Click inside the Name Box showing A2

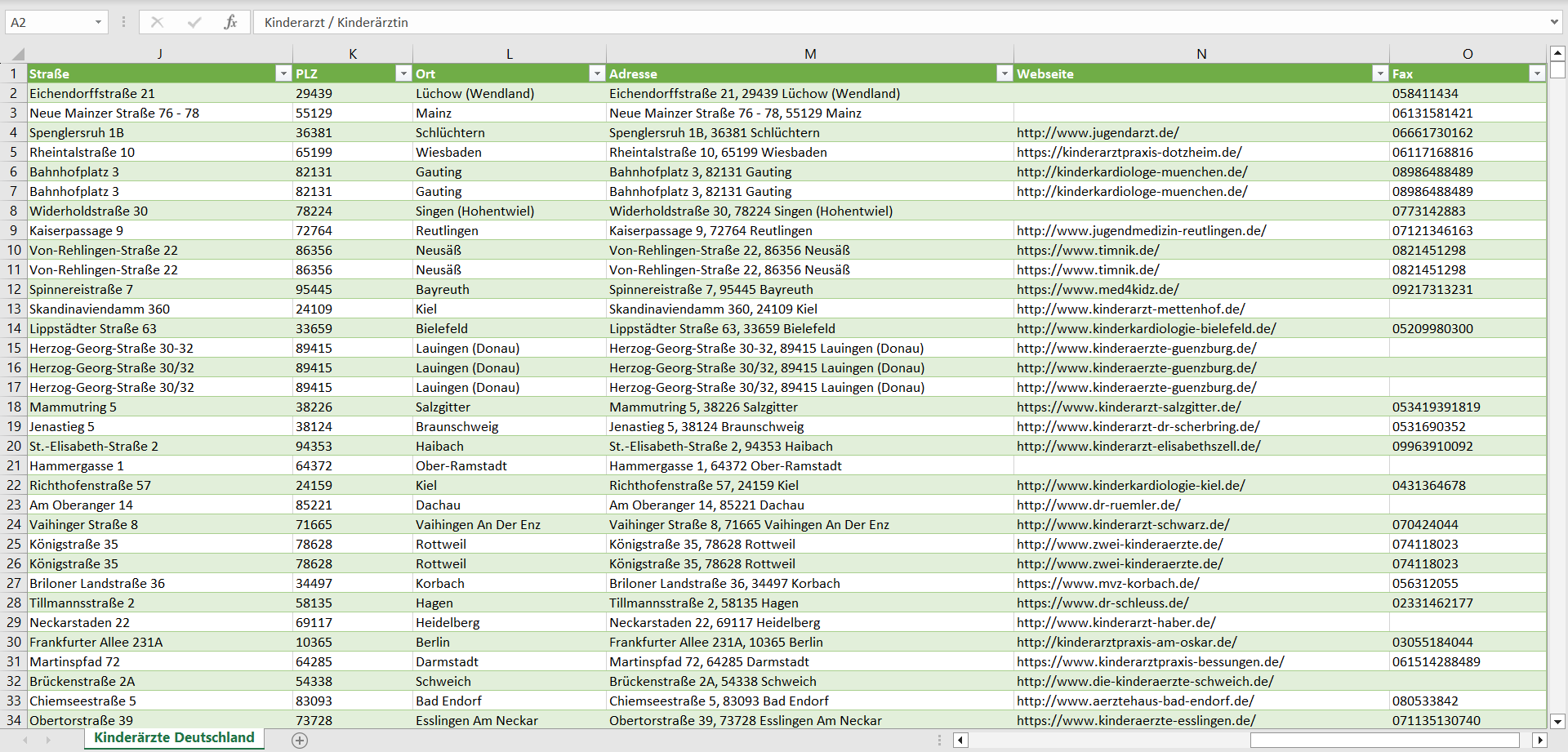[x=49, y=22]
